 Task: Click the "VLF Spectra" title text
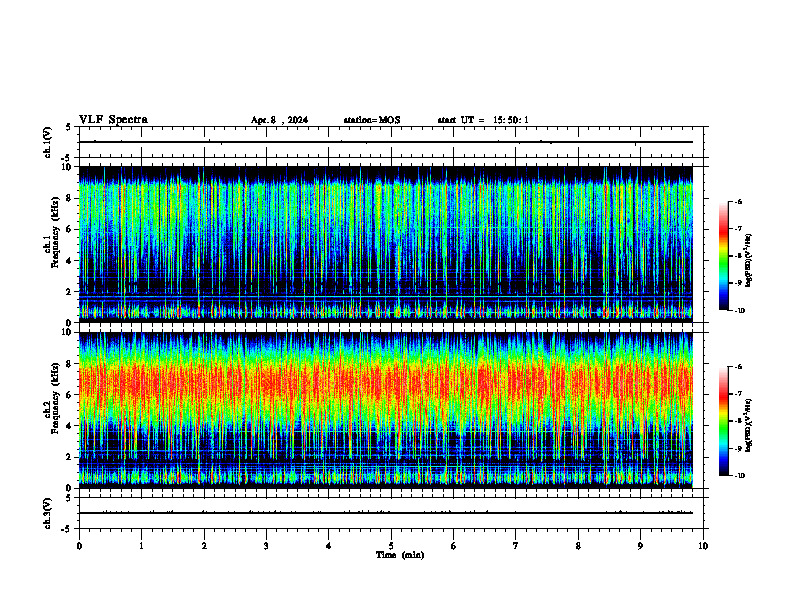tap(113, 120)
